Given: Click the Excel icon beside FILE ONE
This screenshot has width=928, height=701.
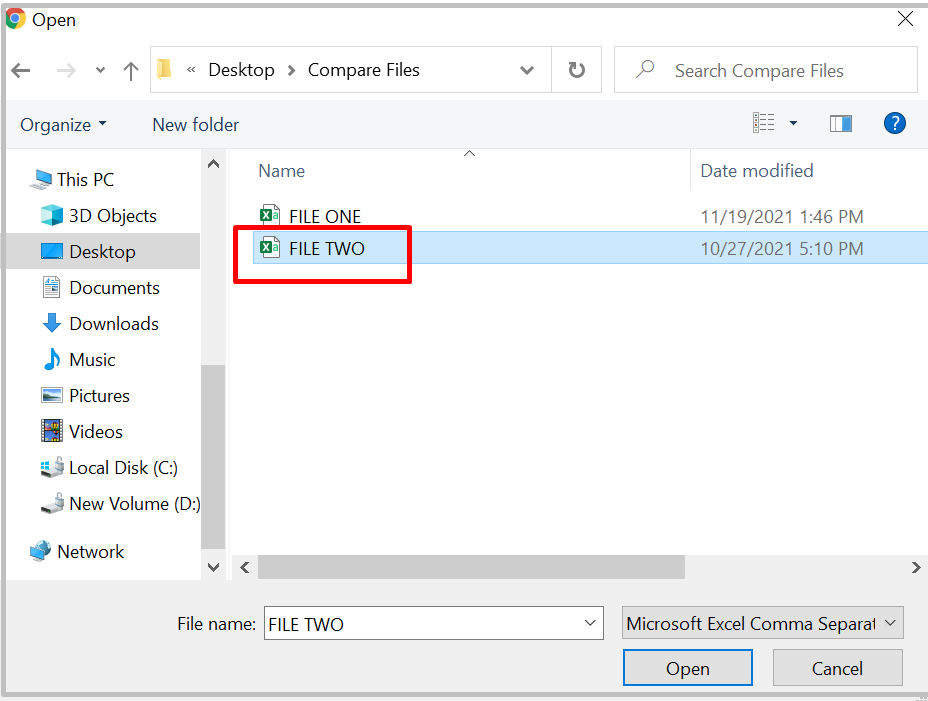Looking at the screenshot, I should click(x=269, y=215).
